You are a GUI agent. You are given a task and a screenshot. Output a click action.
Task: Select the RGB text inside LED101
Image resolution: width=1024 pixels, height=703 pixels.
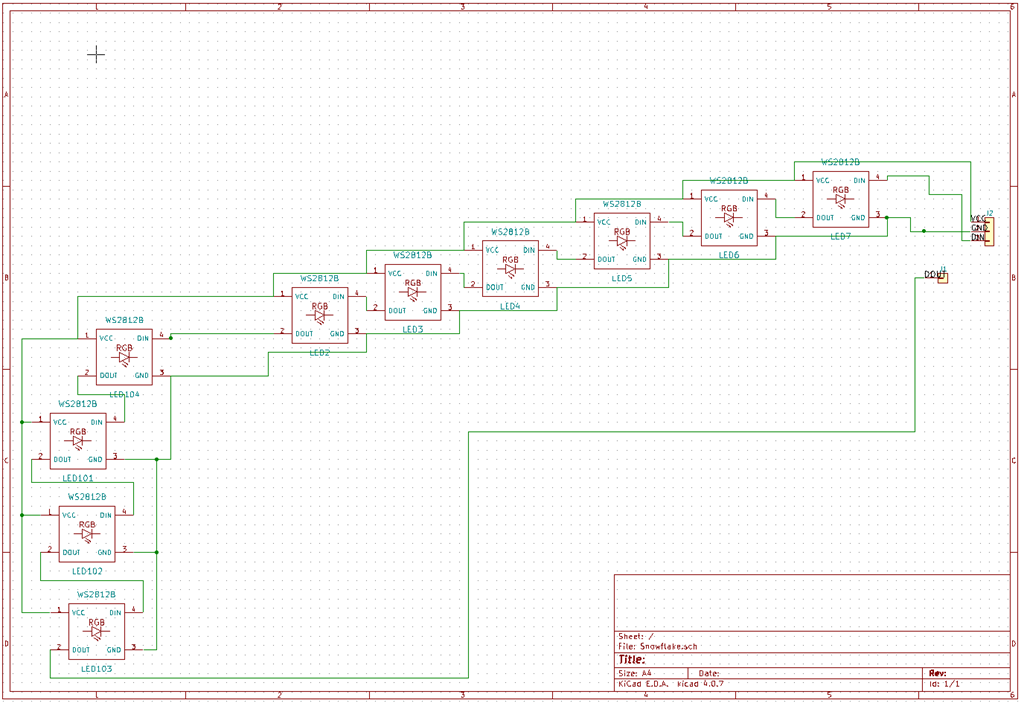[78, 432]
